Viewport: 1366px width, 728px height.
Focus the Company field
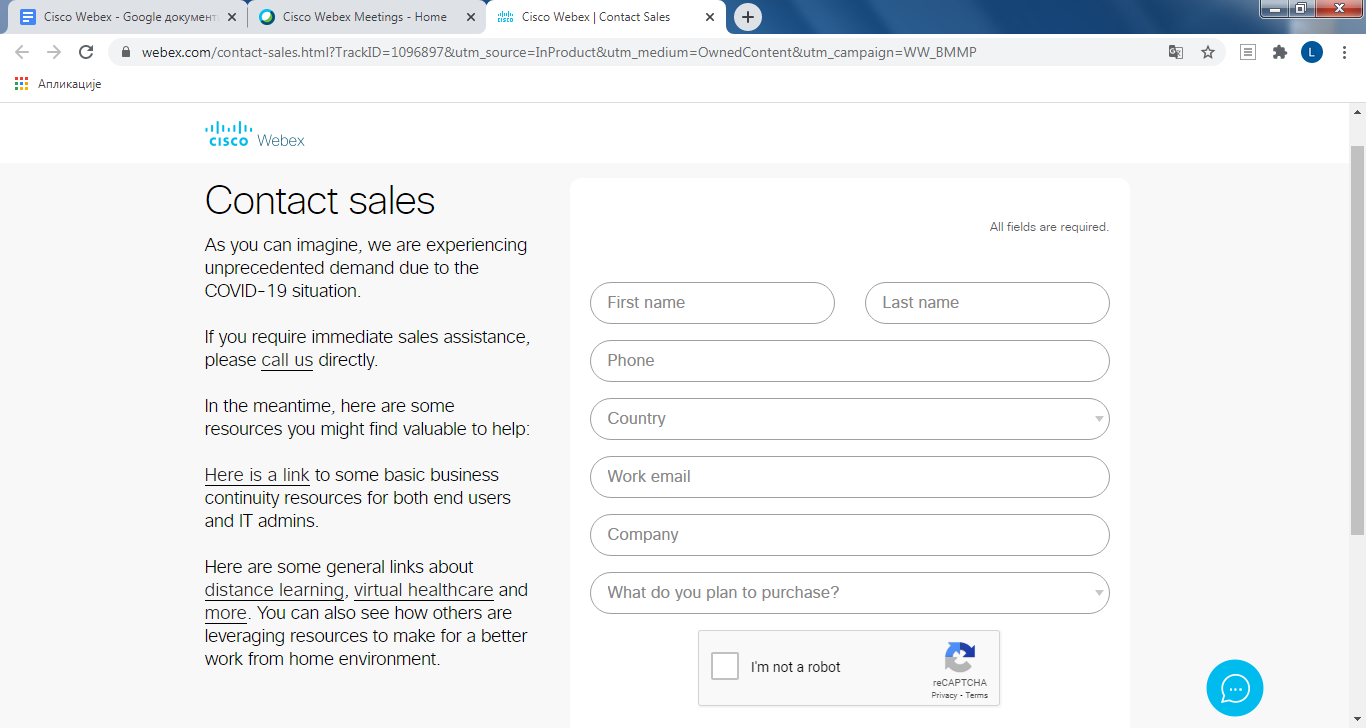pyautogui.click(x=850, y=535)
